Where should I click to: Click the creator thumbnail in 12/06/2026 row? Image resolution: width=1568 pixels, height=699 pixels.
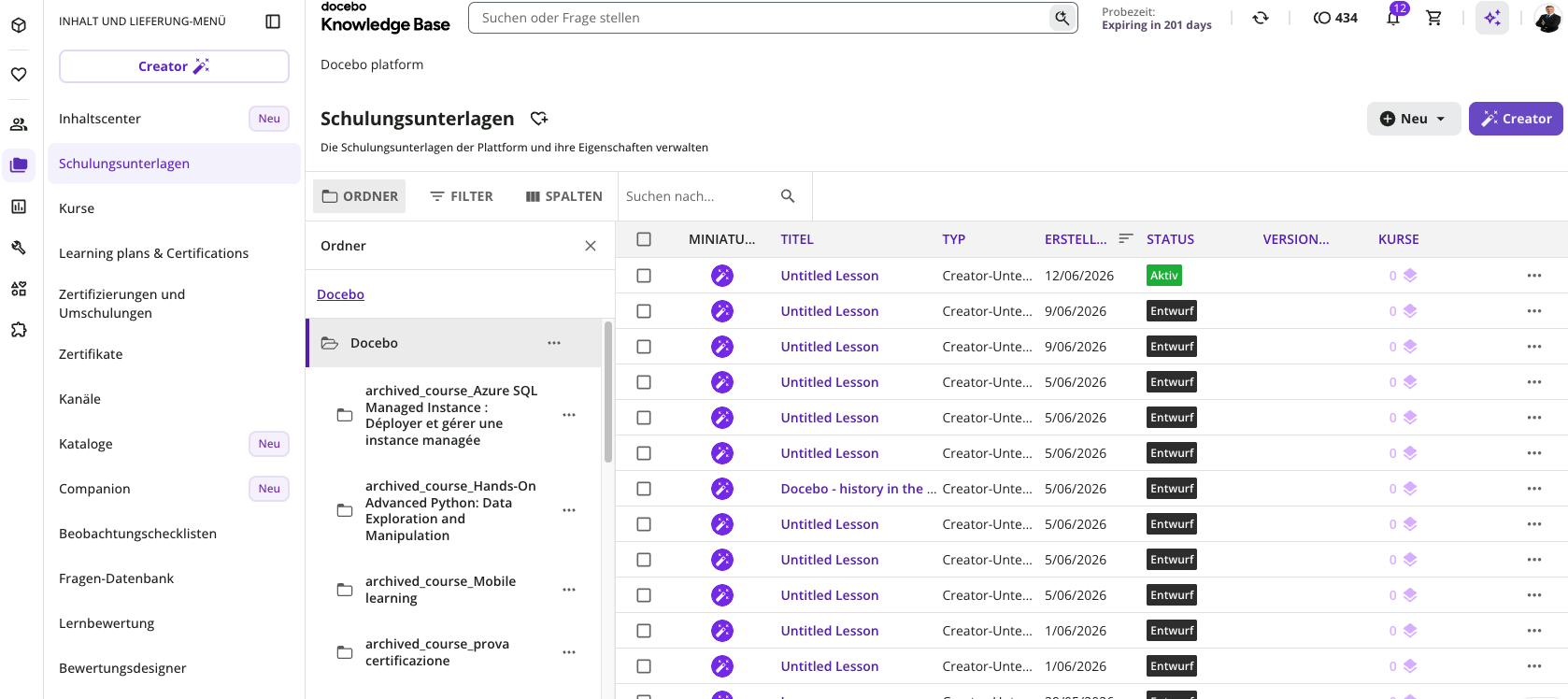(722, 276)
